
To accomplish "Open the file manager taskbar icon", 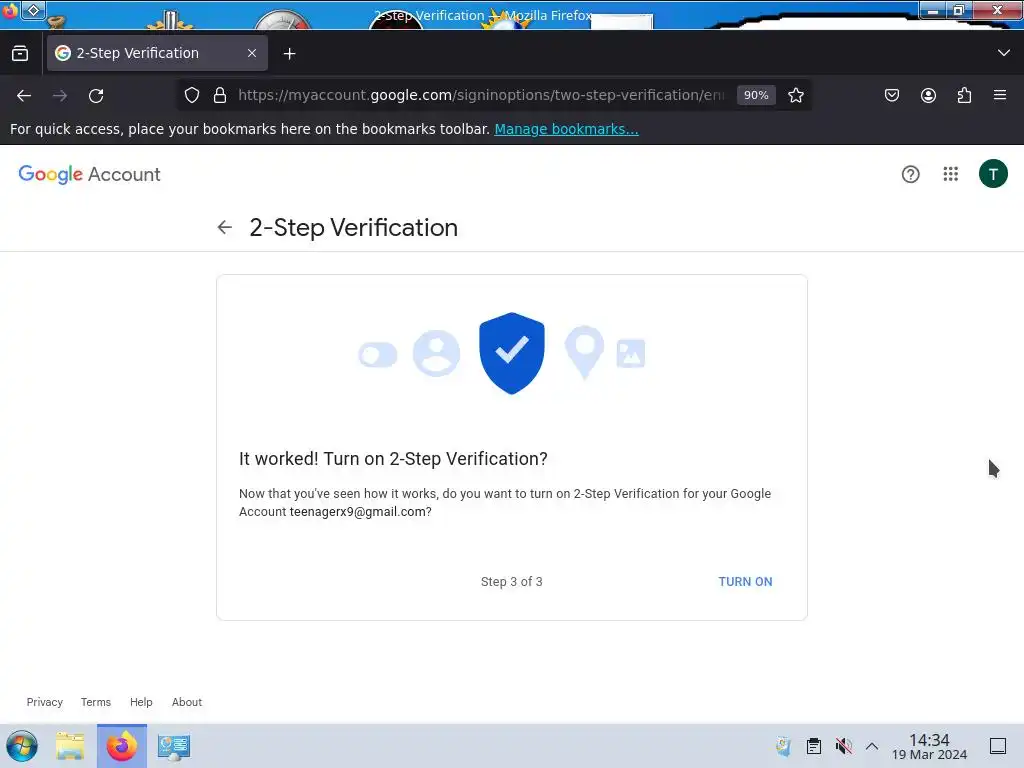I will (71, 746).
